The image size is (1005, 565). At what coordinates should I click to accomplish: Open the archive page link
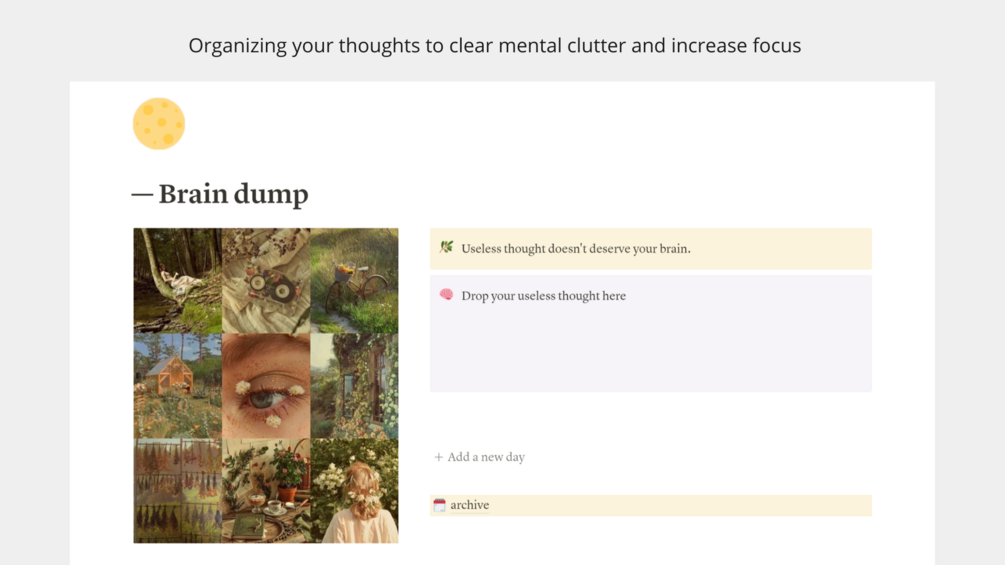pos(469,505)
